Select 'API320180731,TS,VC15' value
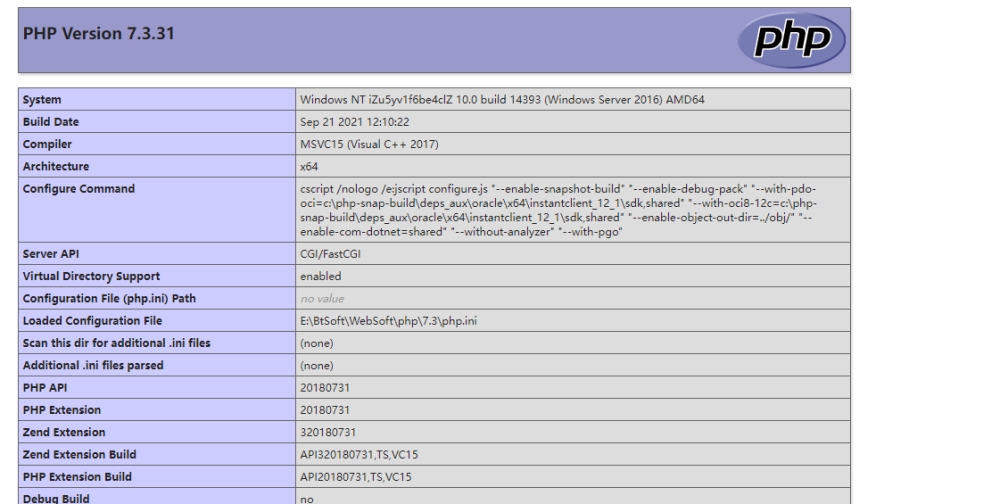 (x=359, y=455)
